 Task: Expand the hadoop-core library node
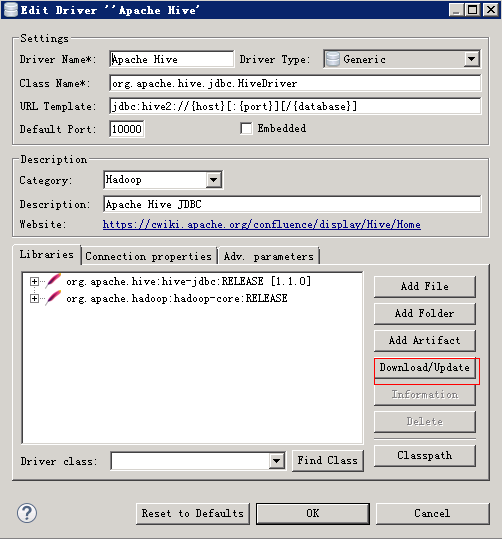click(34, 298)
